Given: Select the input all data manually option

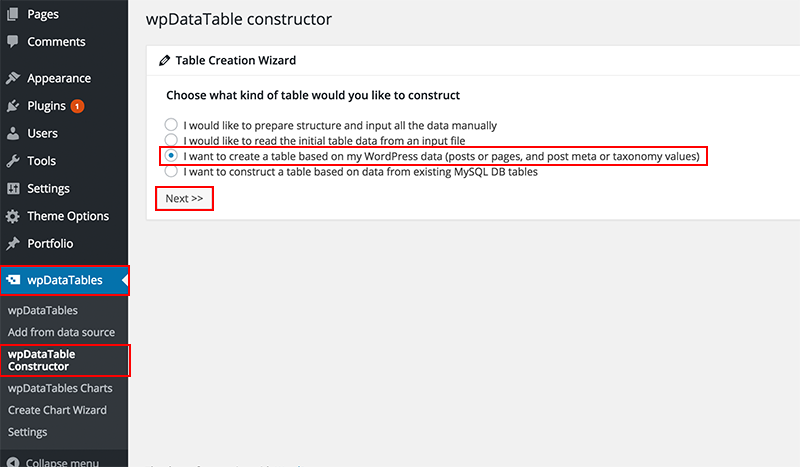Looking at the screenshot, I should point(171,125).
